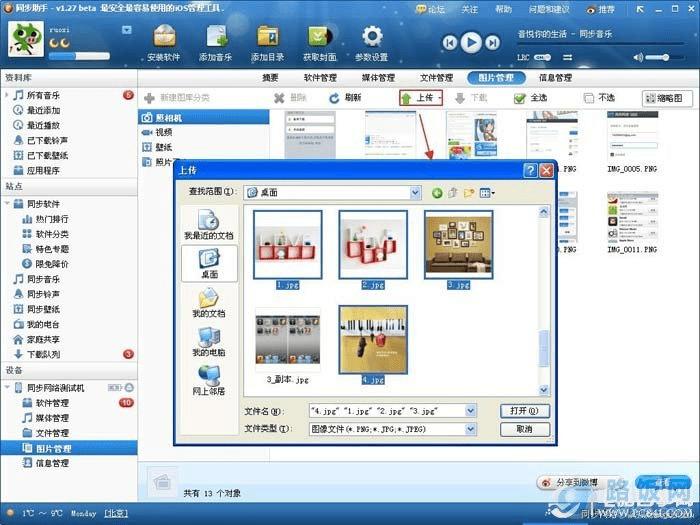The image size is (700, 525).
Task: Open 我的电脑 my computer
Action: (209, 342)
